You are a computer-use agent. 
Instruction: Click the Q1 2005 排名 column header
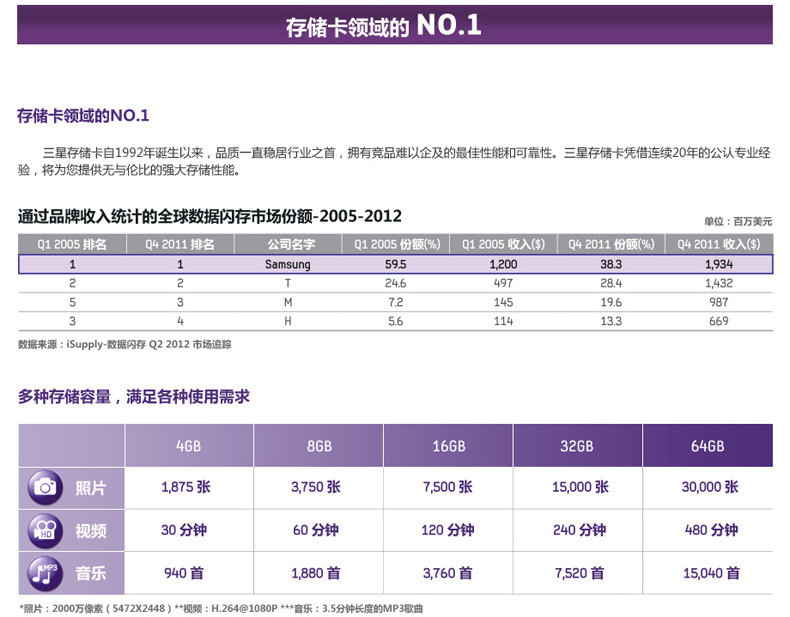tap(72, 244)
